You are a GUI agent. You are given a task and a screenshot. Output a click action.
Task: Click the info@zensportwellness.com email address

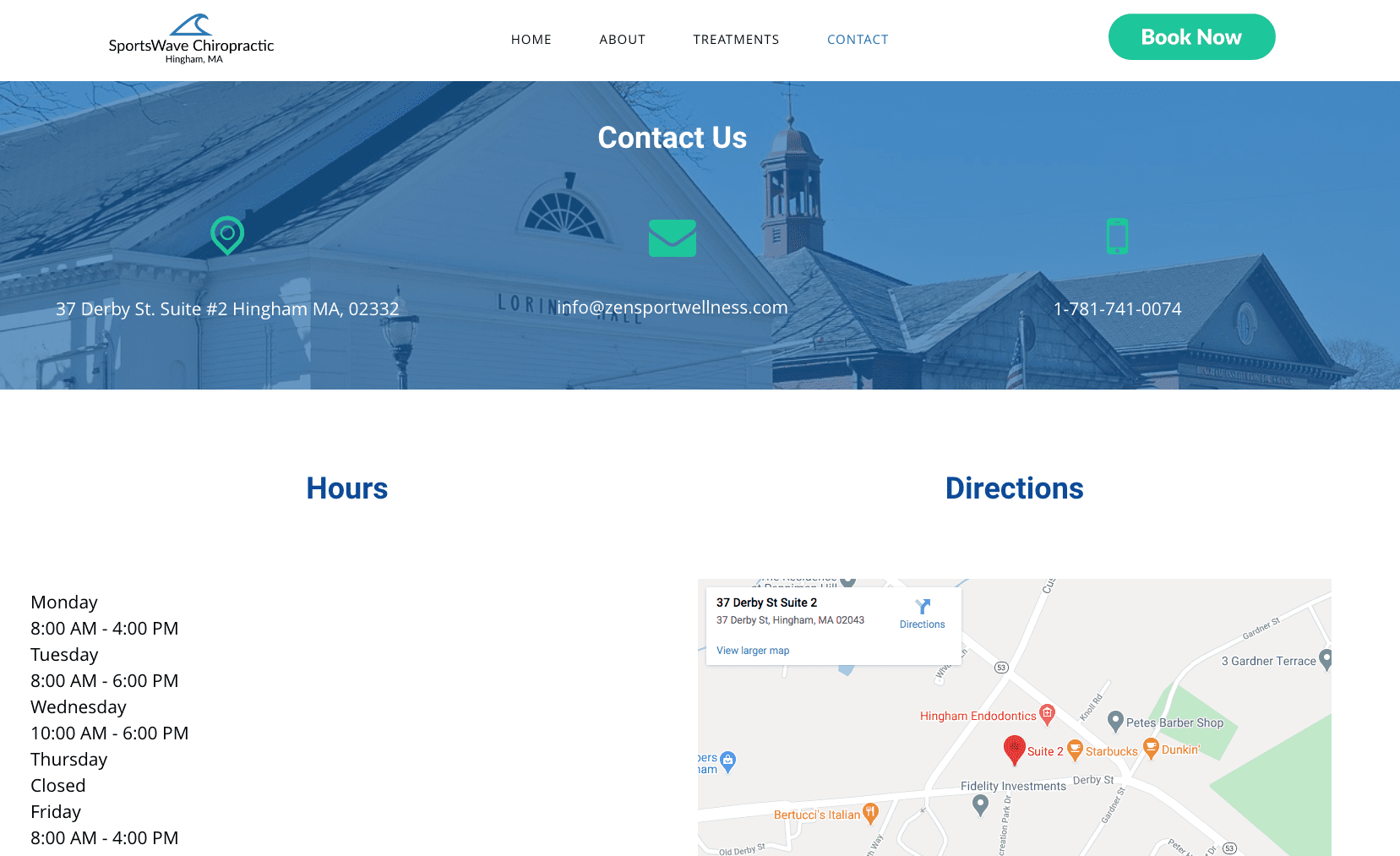click(x=672, y=308)
